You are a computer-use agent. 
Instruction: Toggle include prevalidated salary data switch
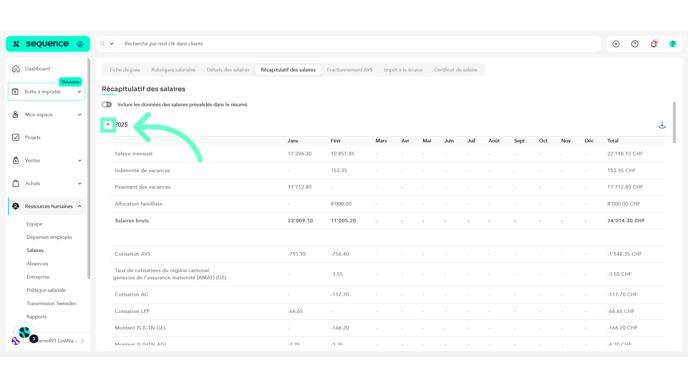coord(107,104)
